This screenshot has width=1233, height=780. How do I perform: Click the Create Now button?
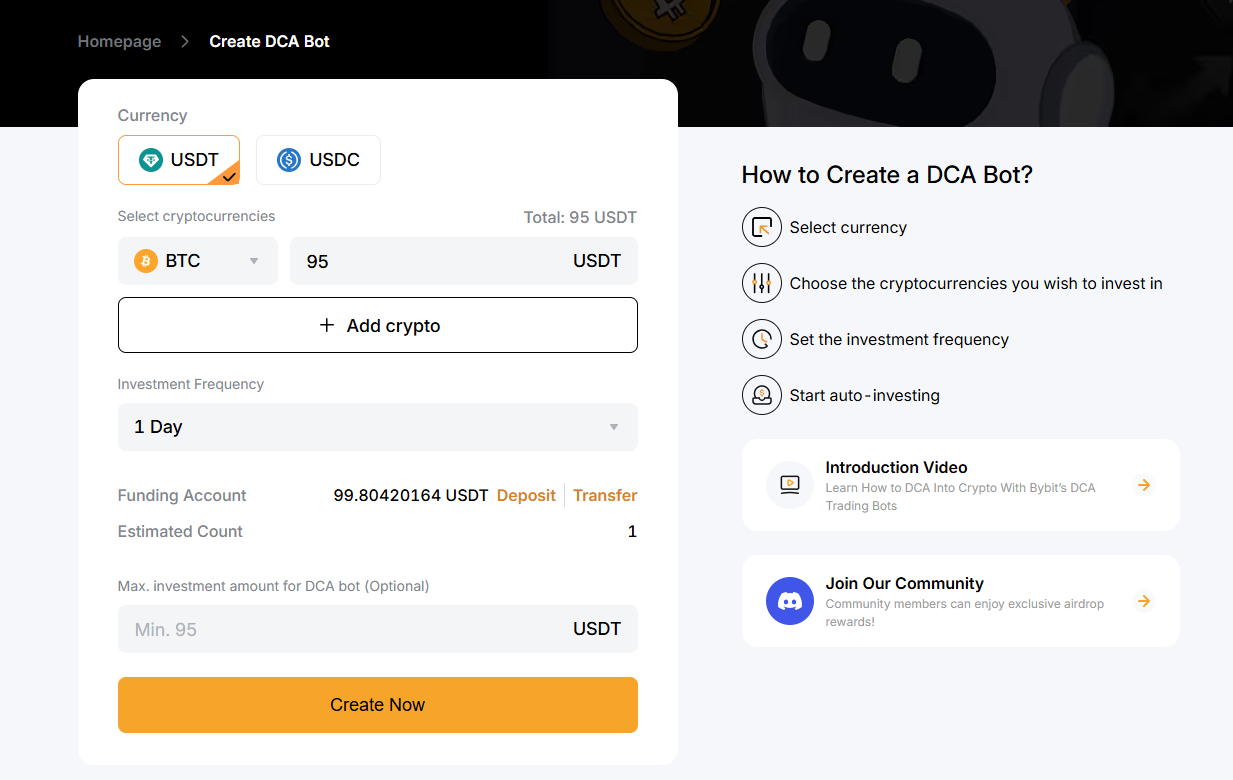pyautogui.click(x=377, y=705)
